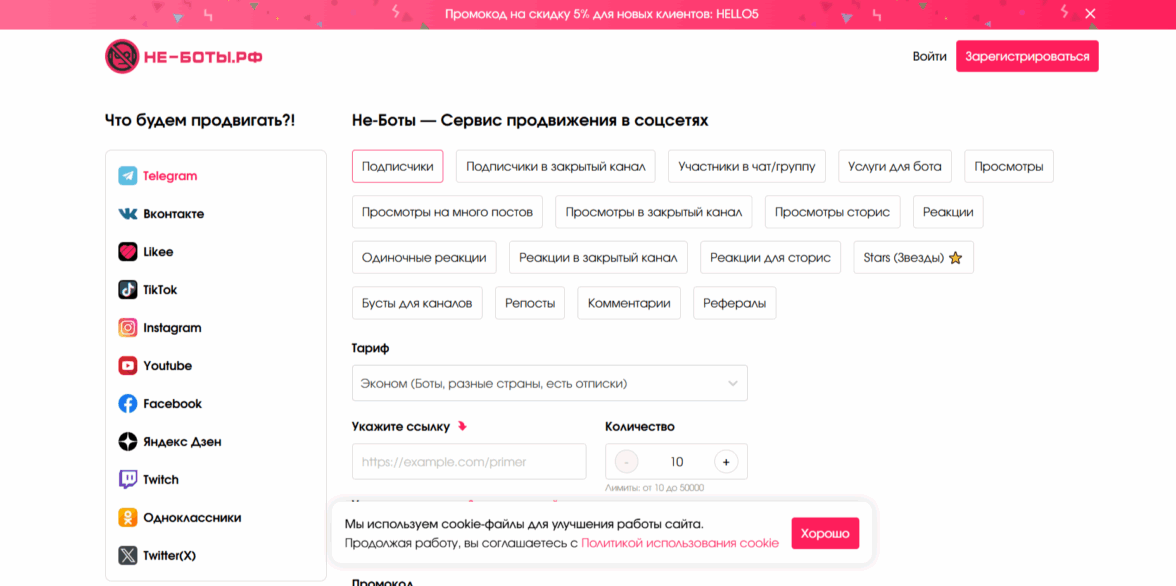Choose the Likee heart icon
The width and height of the screenshot is (1176, 586).
tap(128, 252)
